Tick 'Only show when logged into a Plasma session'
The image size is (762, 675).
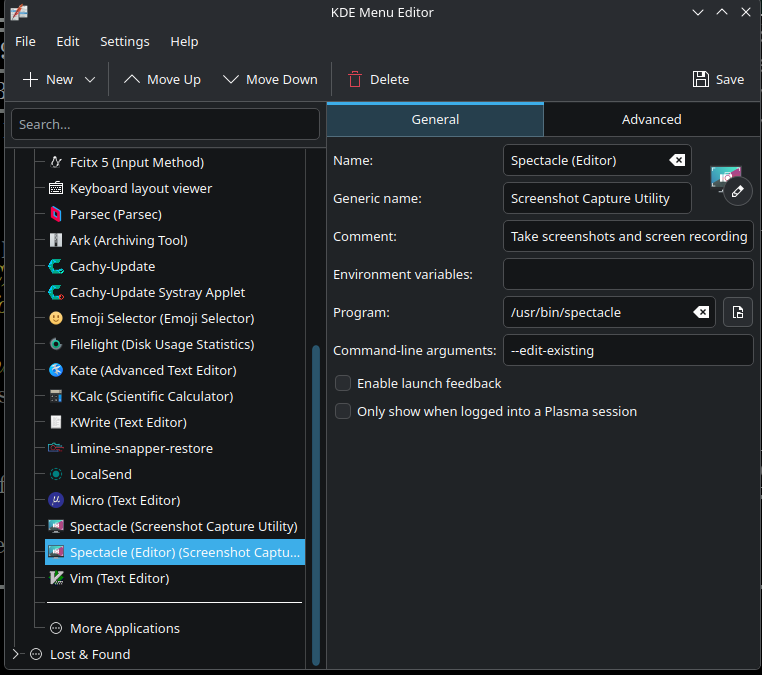pos(343,411)
